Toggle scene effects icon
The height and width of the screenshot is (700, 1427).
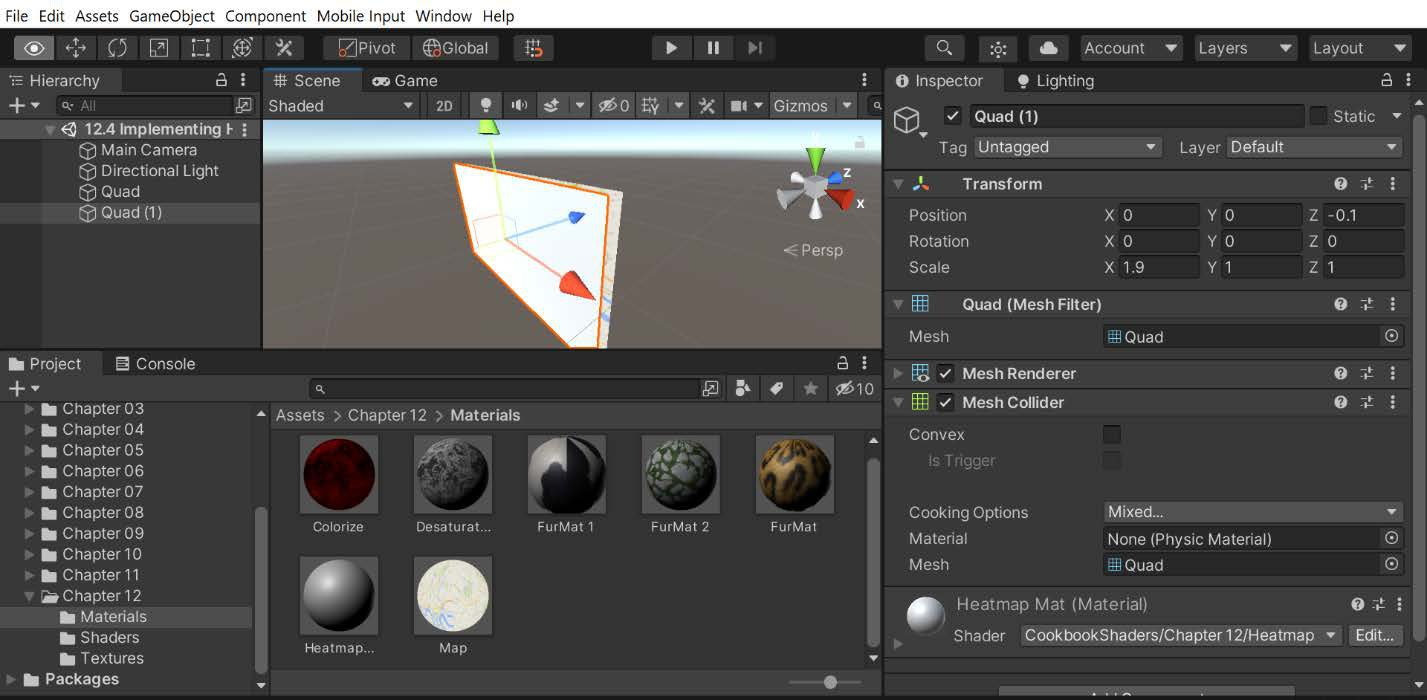click(551, 105)
